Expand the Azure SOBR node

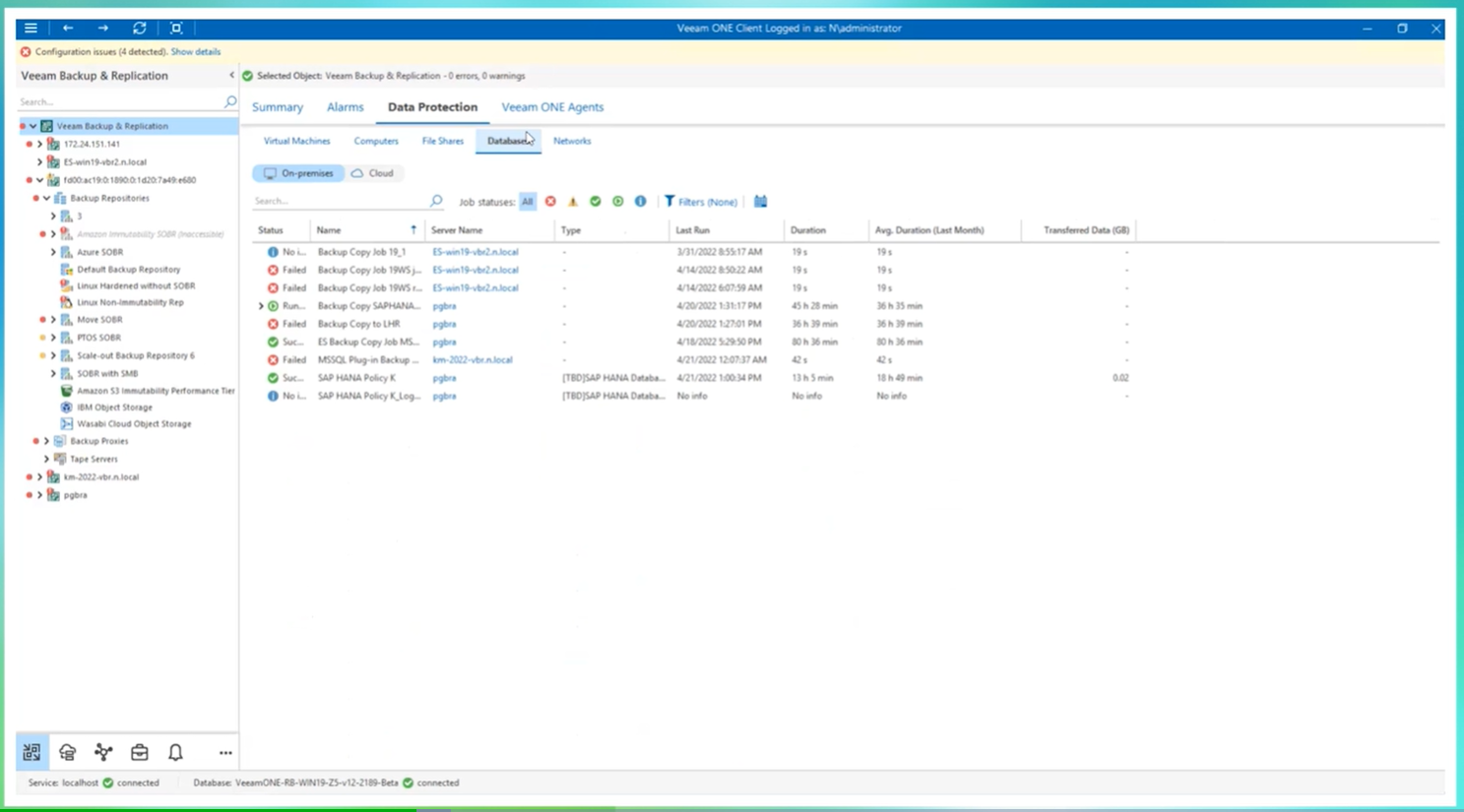pyautogui.click(x=53, y=252)
